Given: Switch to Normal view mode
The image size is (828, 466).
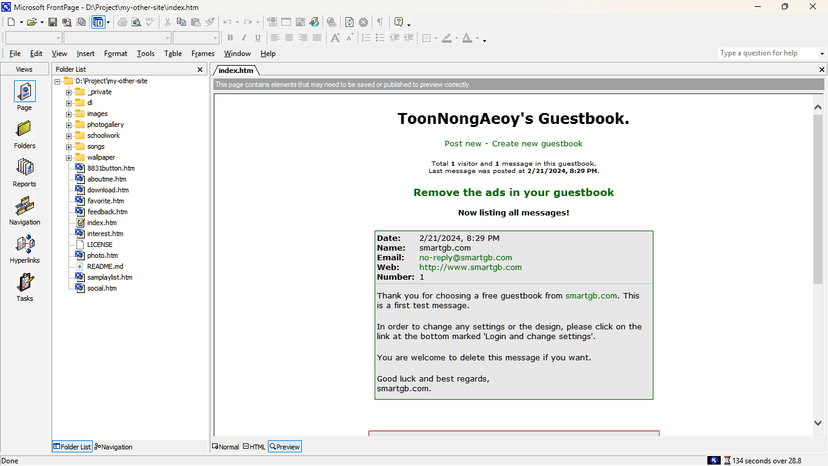Looking at the screenshot, I should coord(226,447).
